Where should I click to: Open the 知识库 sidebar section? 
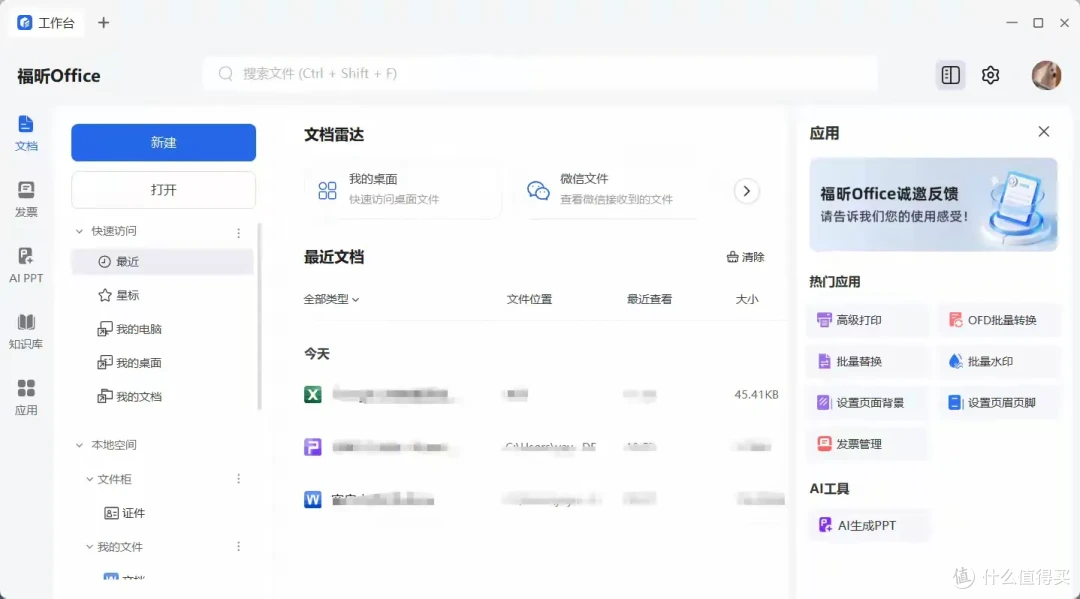25,331
